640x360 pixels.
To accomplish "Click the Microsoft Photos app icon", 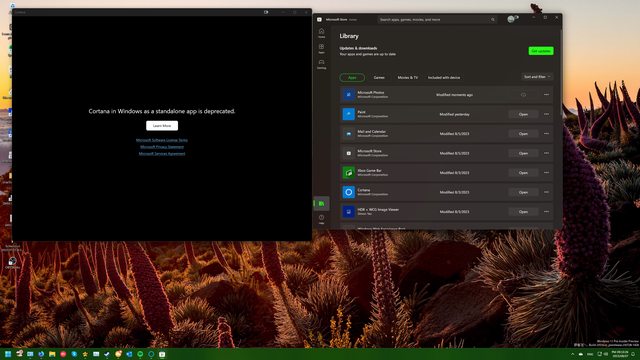I will coord(349,95).
